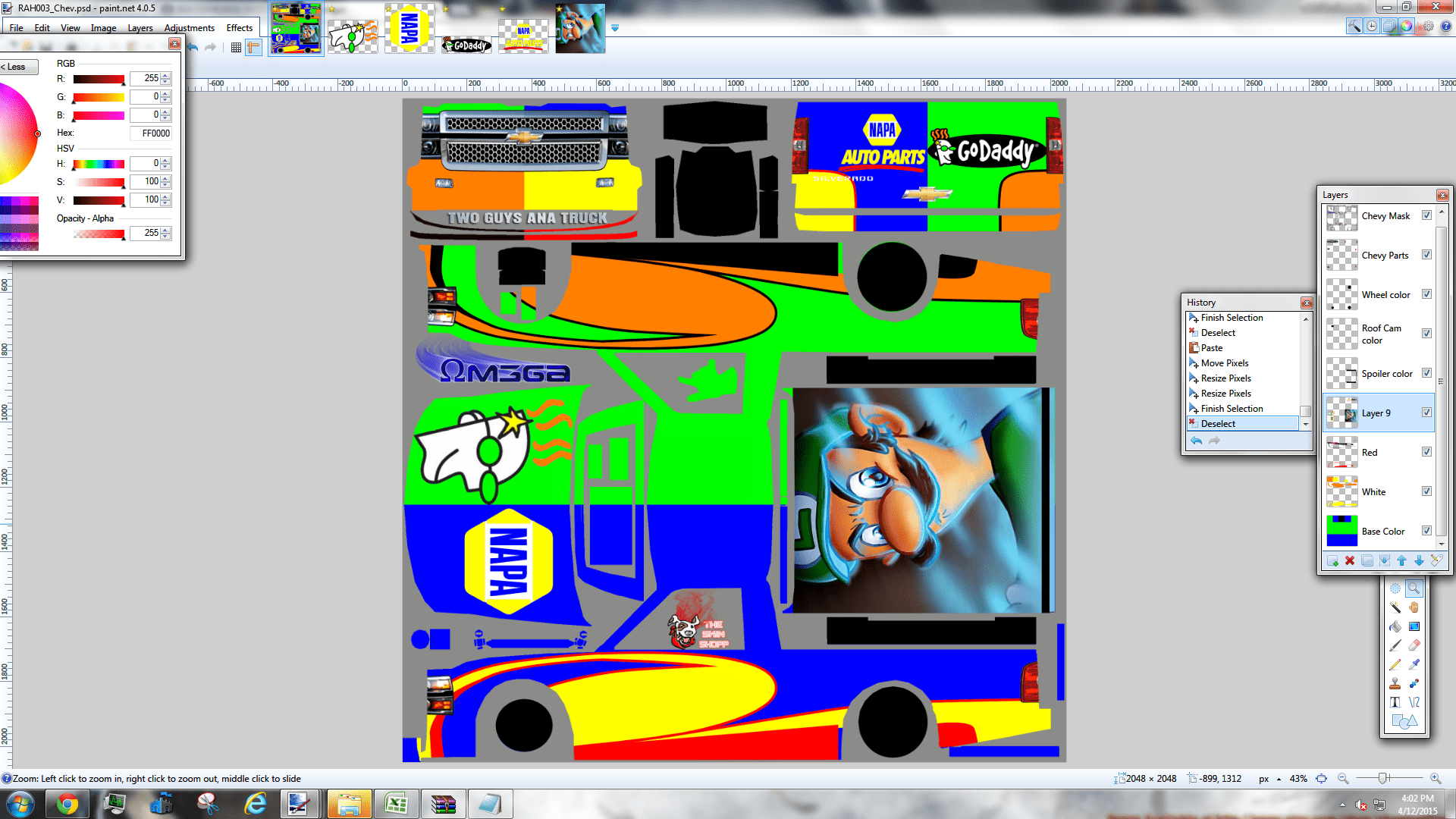This screenshot has width=1456, height=819.
Task: Click undo arrow in History panel
Action: (x=1196, y=441)
